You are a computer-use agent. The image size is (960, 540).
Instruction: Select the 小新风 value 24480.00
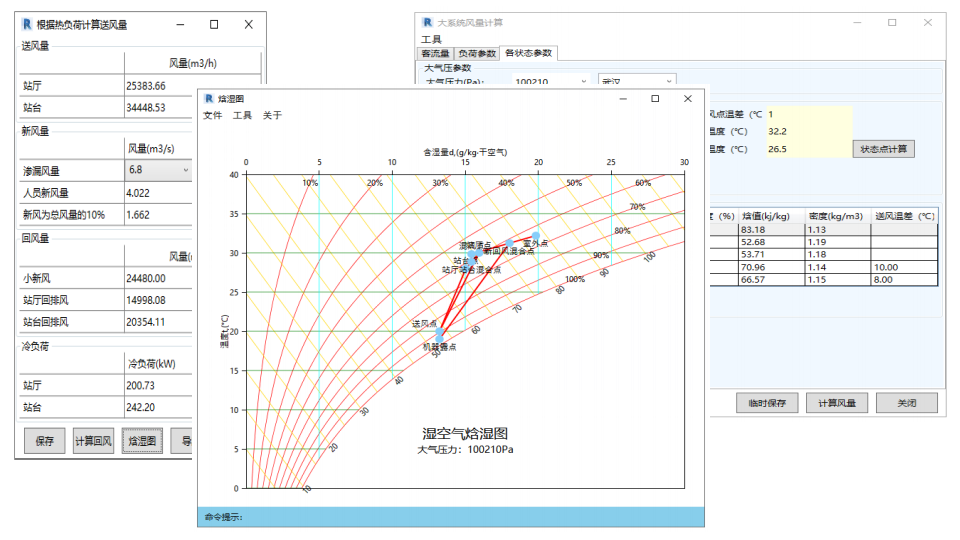146,278
